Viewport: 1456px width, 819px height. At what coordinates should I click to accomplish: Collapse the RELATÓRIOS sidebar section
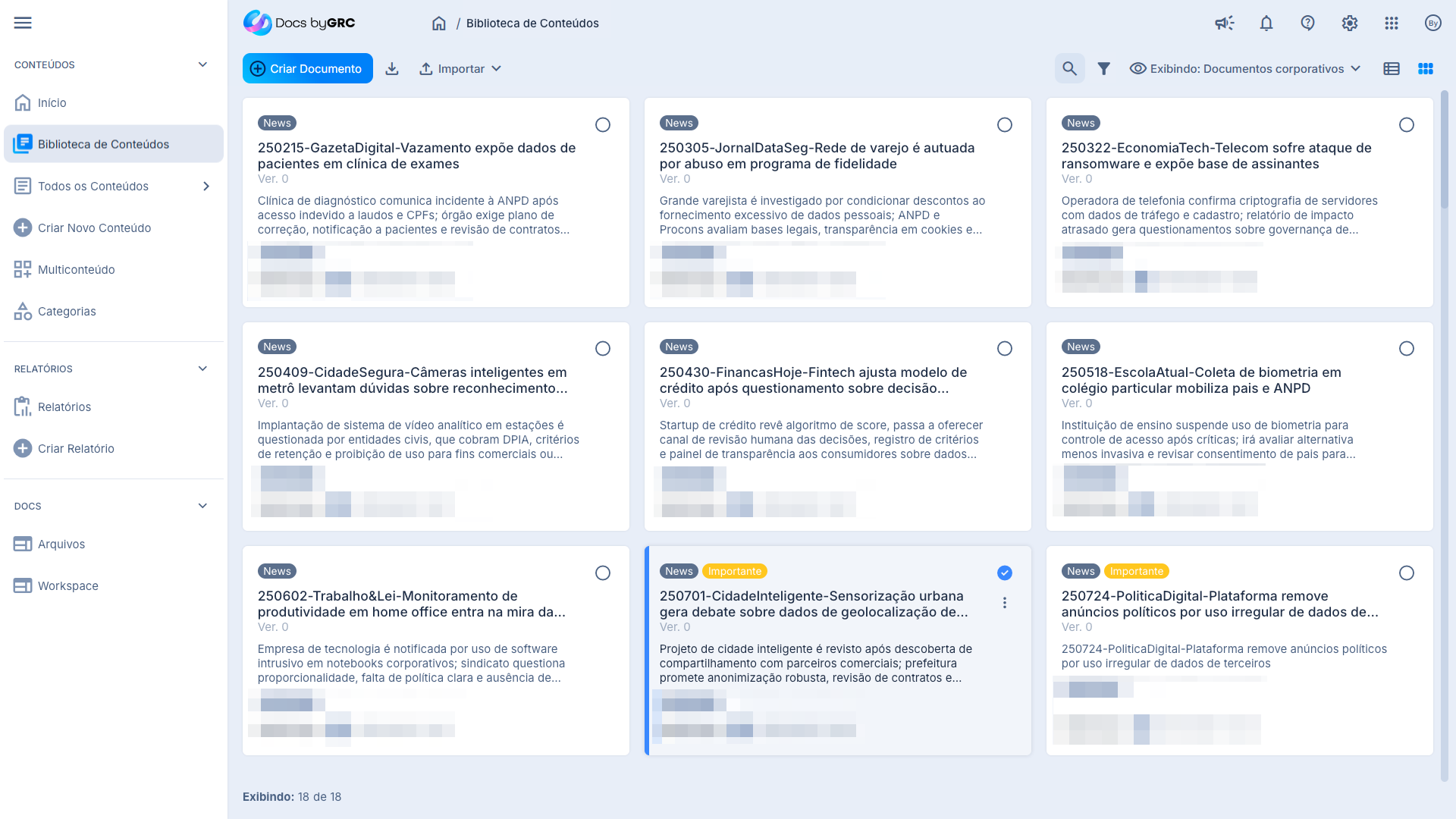[x=202, y=369]
